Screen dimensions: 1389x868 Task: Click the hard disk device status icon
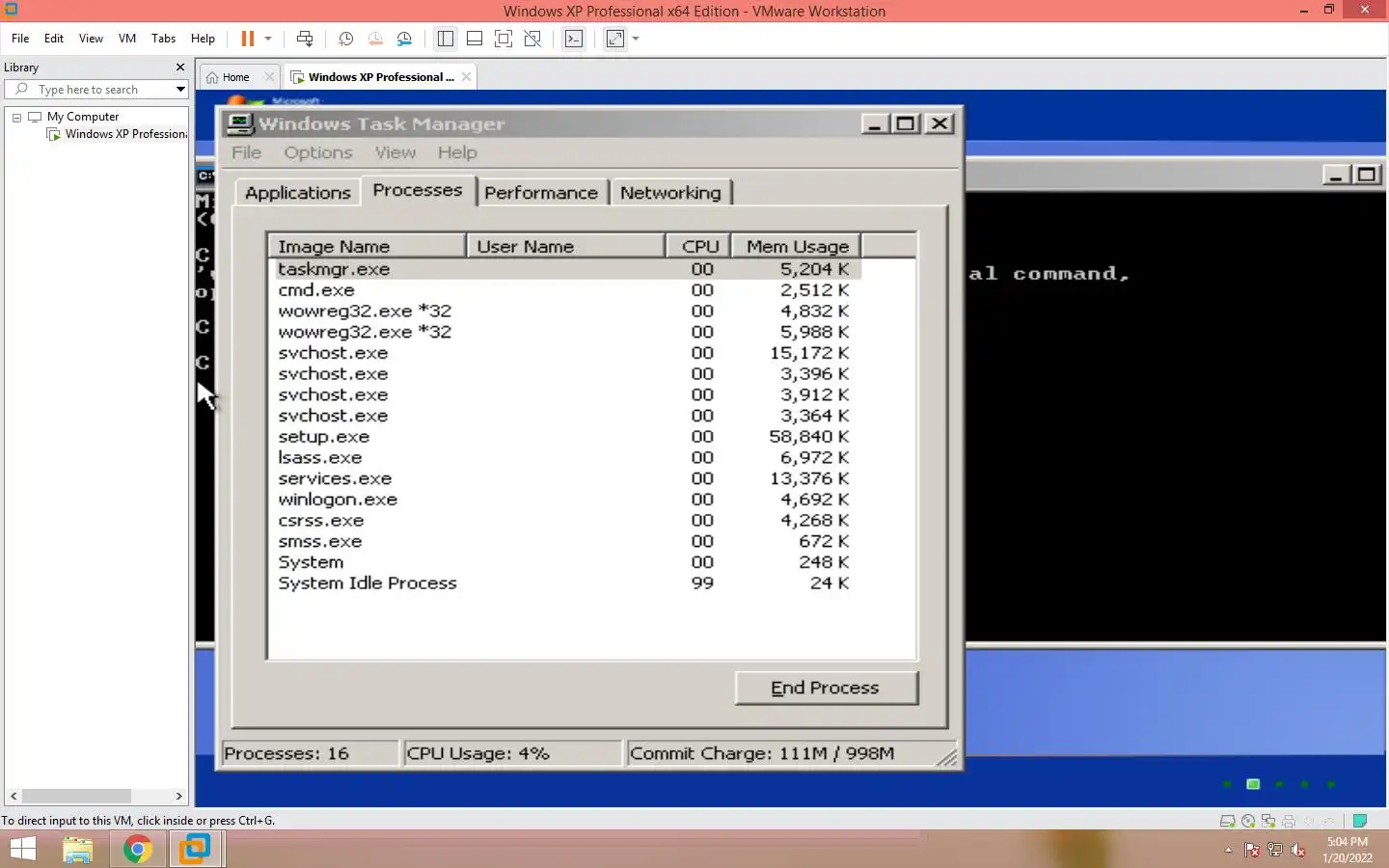tap(1227, 821)
